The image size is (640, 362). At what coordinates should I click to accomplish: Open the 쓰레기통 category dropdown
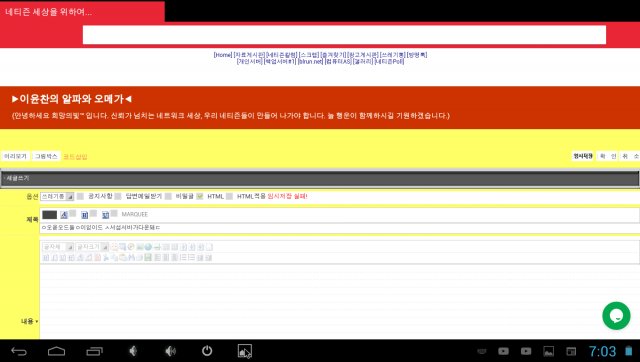coord(57,196)
